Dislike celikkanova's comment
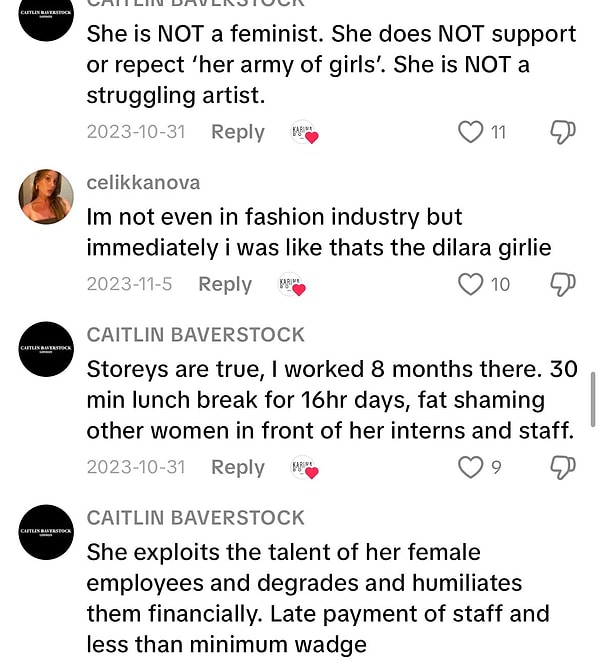 click(563, 284)
